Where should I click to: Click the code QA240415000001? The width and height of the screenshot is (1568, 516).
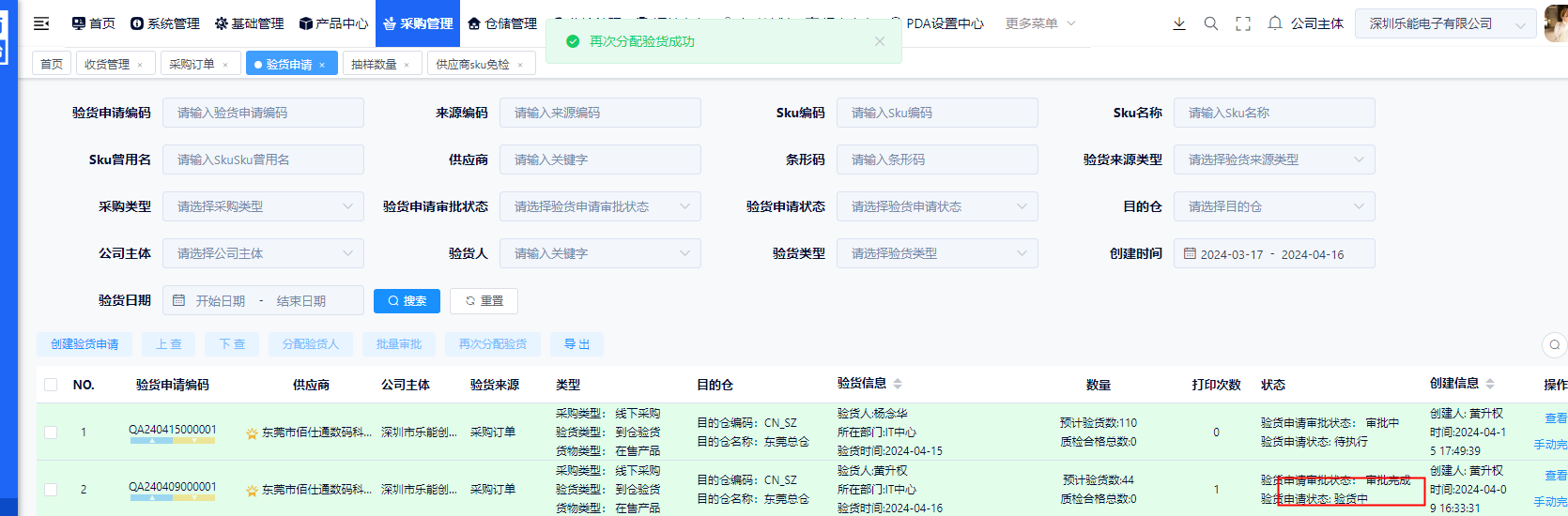pyautogui.click(x=173, y=429)
